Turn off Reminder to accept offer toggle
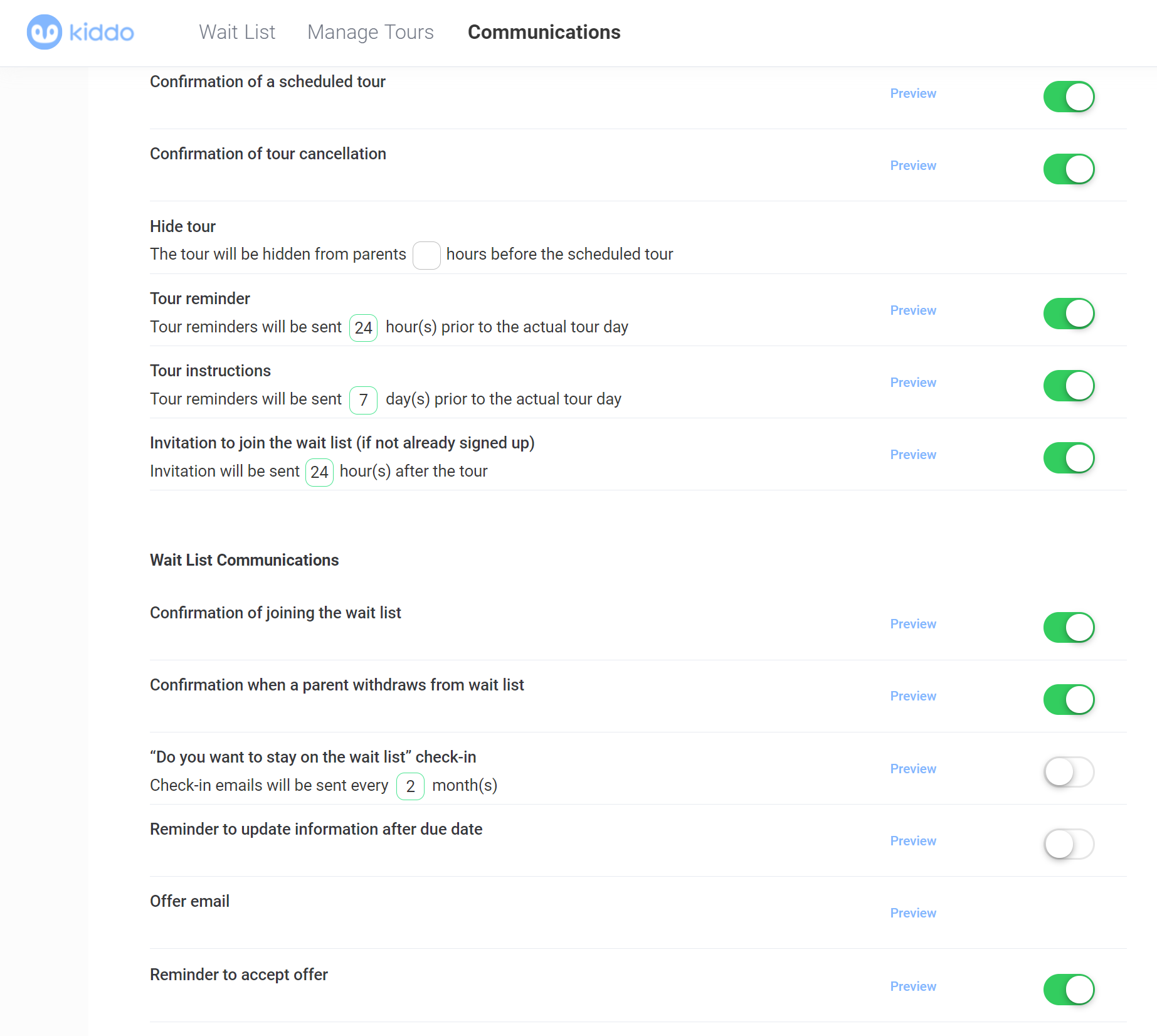This screenshot has width=1157, height=1036. tap(1069, 990)
